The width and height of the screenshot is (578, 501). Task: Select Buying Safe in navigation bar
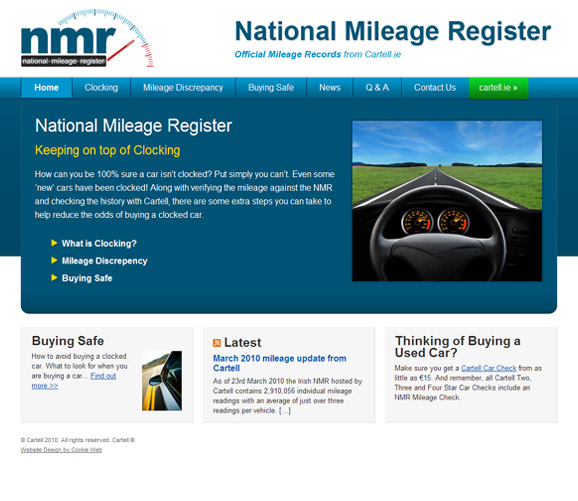[271, 88]
